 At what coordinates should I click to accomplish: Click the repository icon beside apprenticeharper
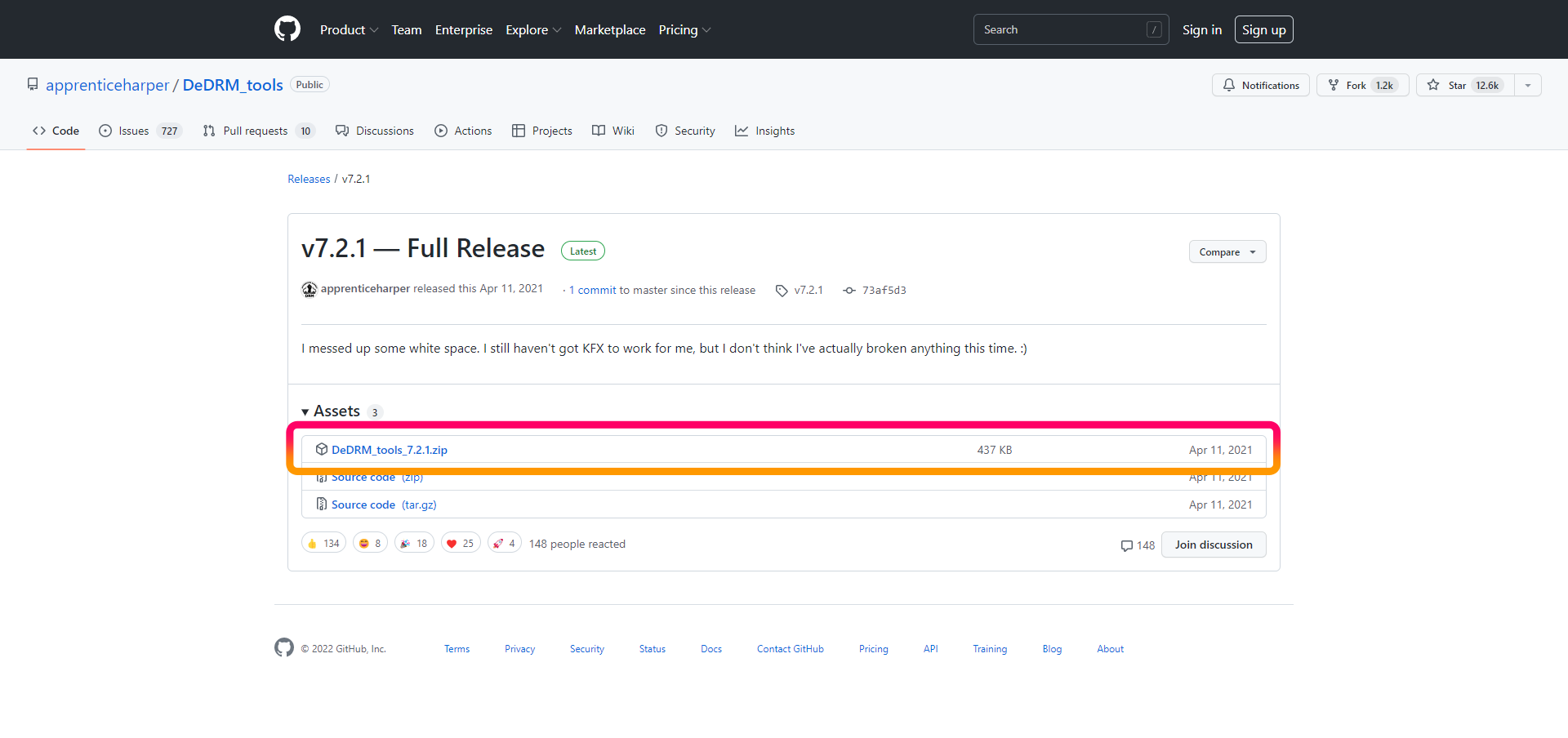coord(33,84)
